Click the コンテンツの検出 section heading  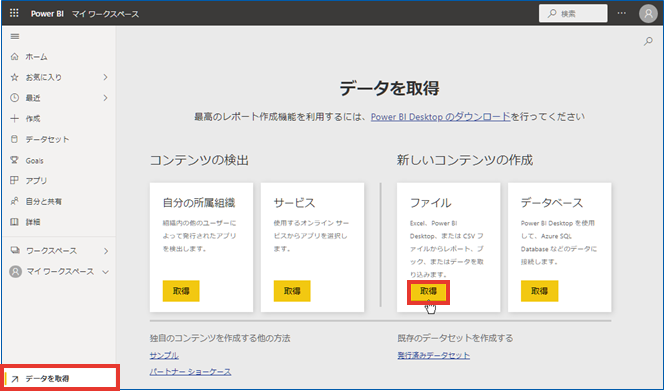pos(199,160)
